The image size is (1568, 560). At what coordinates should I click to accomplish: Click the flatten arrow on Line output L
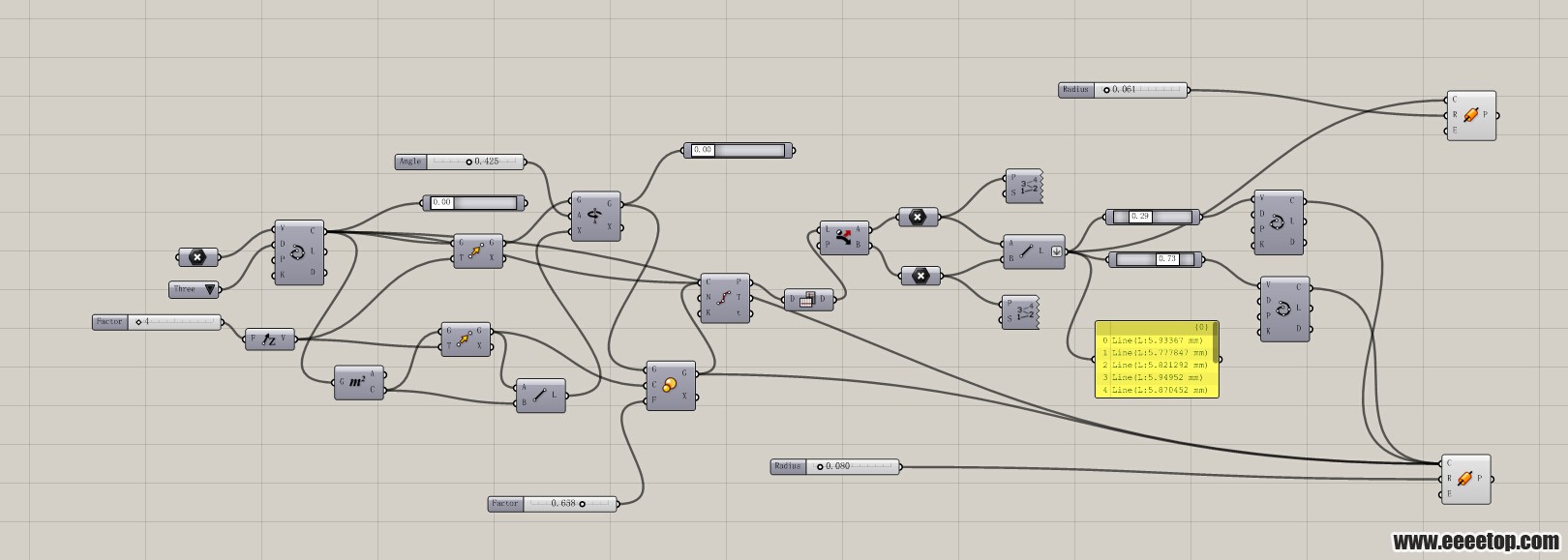pos(1056,251)
